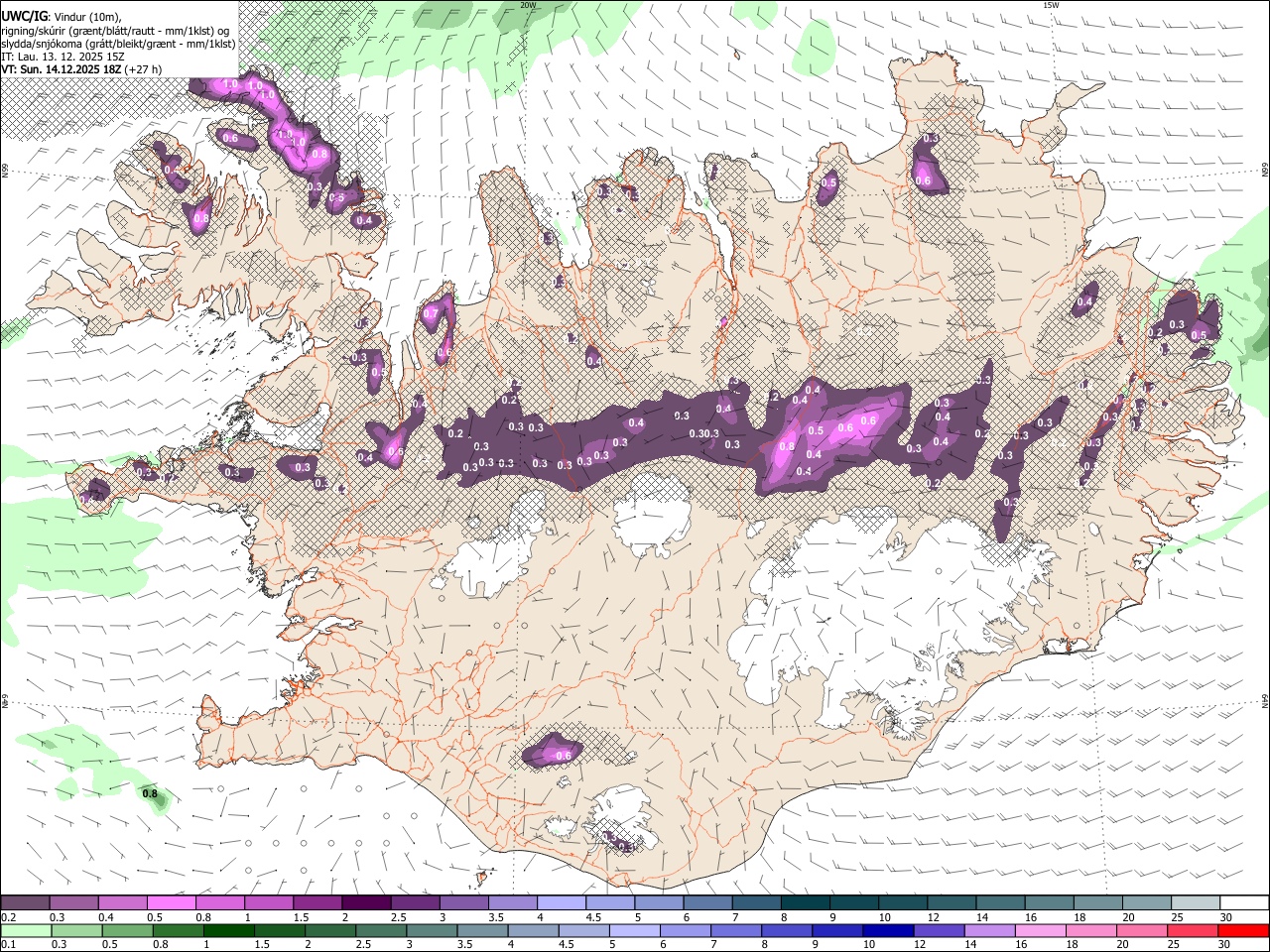Click the 'VT: Sun. 14.12.2025 18Z' valid time
Viewport: 1270px width, 952px height.
(x=61, y=69)
